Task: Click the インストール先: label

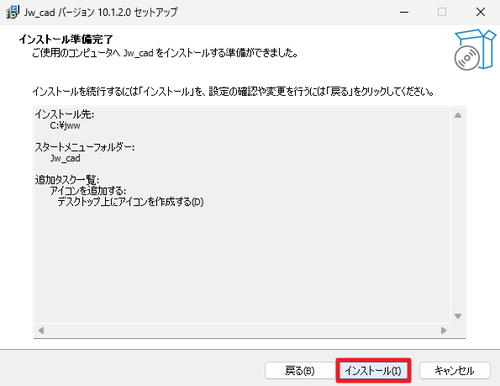Action: point(65,114)
